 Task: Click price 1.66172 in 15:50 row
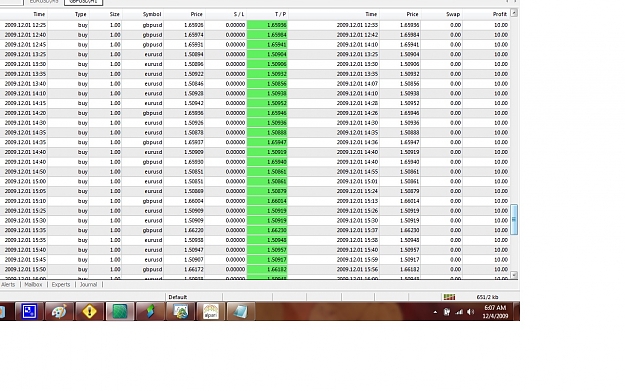point(194,269)
